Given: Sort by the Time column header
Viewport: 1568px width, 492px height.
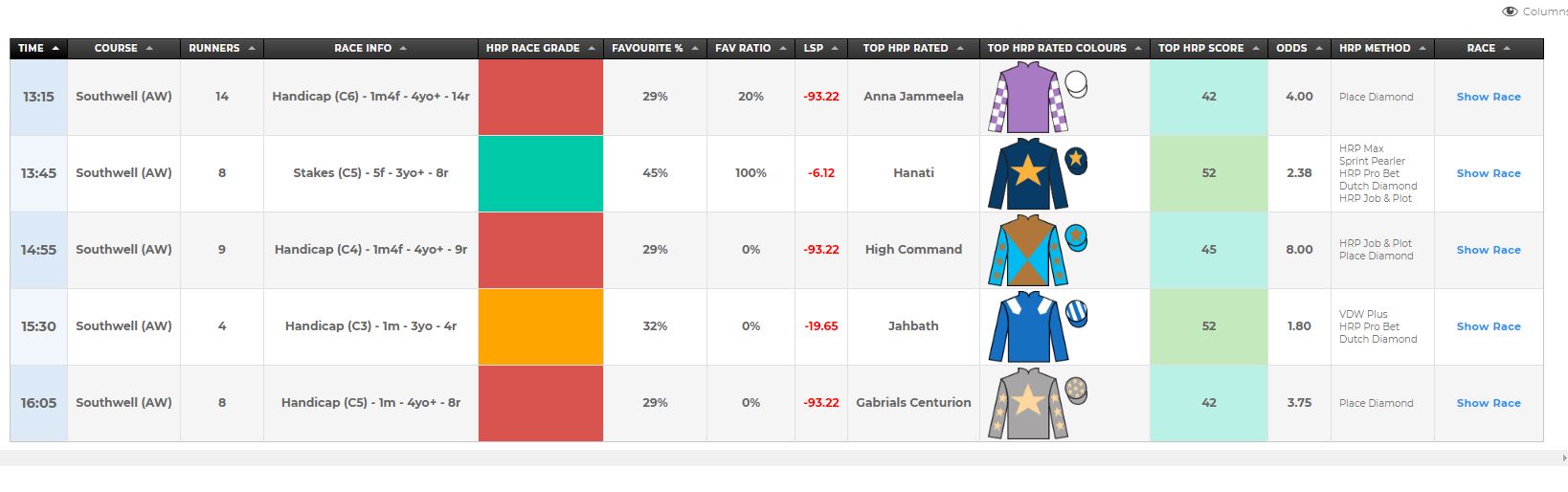Looking at the screenshot, I should (38, 48).
